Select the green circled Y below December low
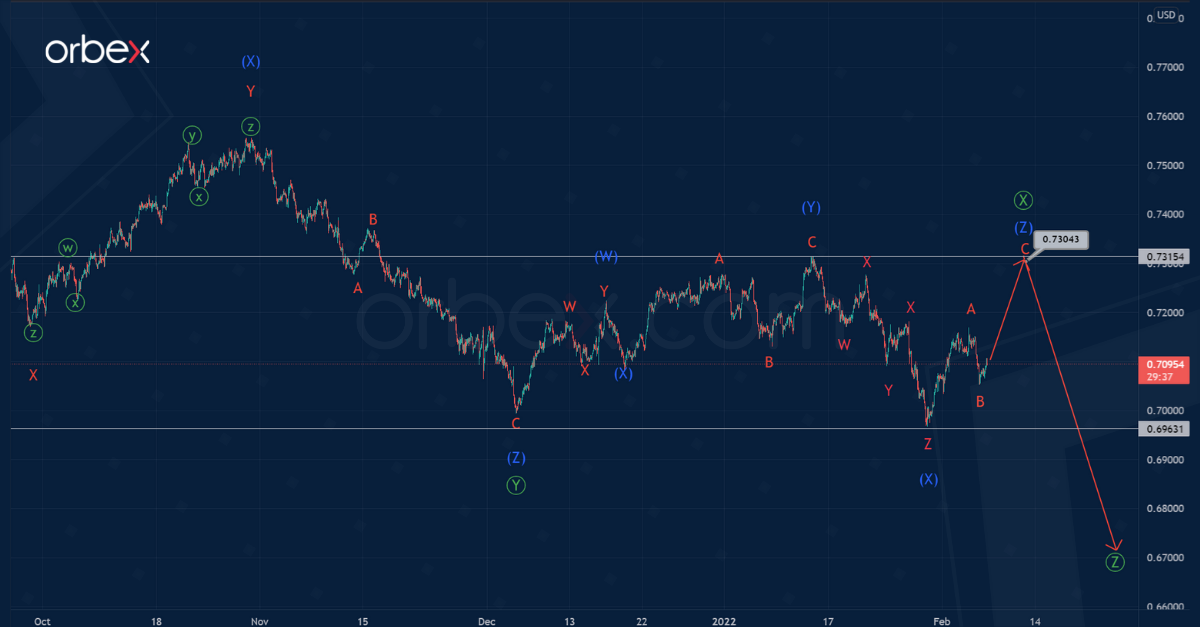The image size is (1200, 627). [516, 485]
